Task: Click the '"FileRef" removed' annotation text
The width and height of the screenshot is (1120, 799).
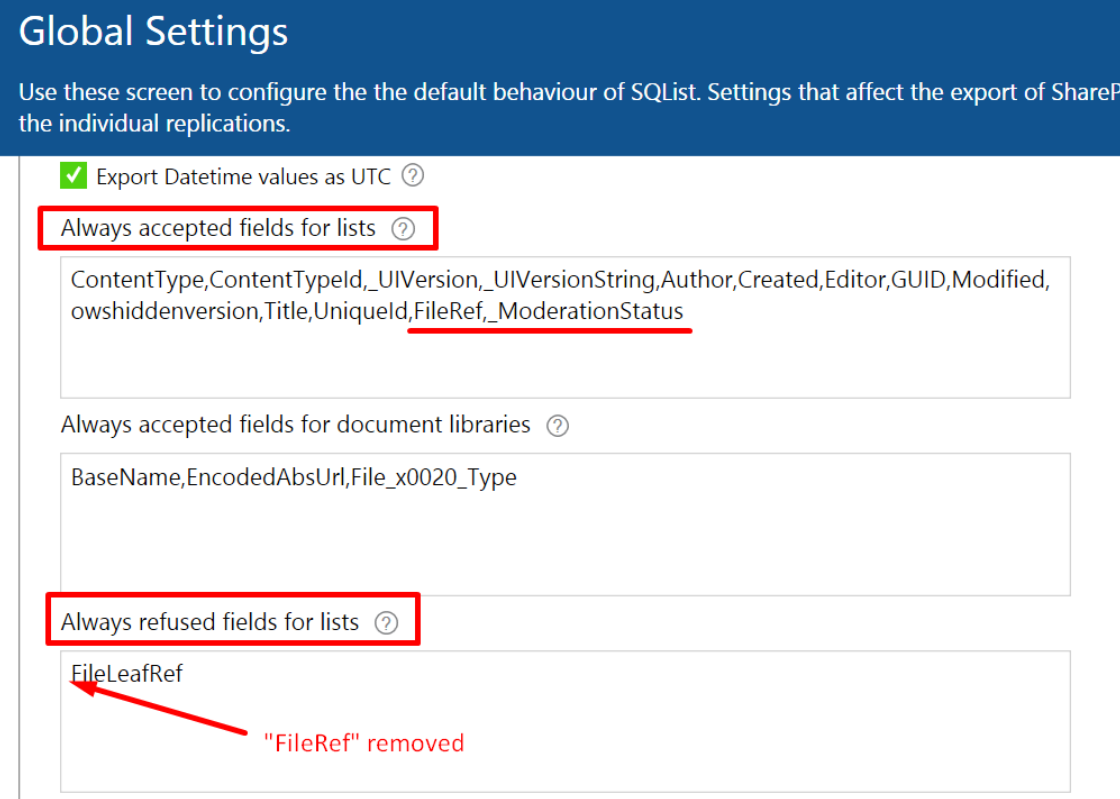Action: click(x=364, y=743)
